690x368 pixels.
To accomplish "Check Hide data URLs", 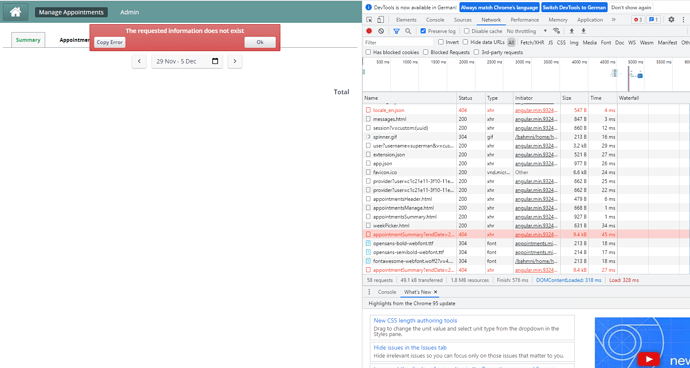I will (466, 42).
